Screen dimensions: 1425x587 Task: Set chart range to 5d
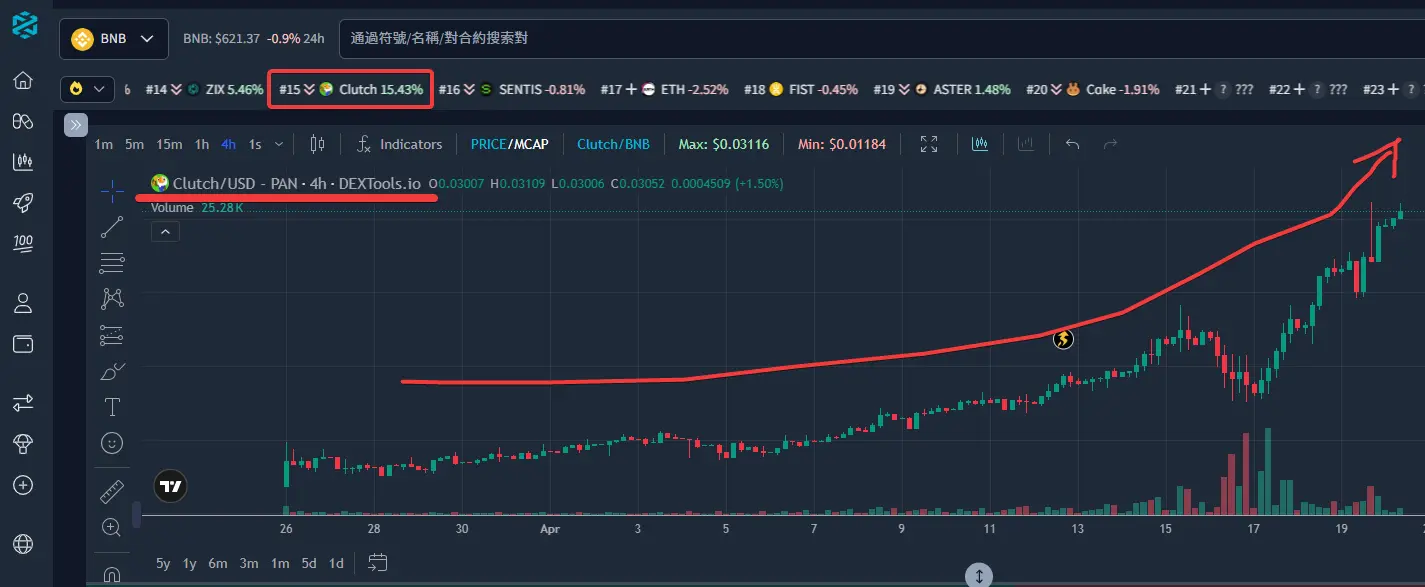[309, 563]
